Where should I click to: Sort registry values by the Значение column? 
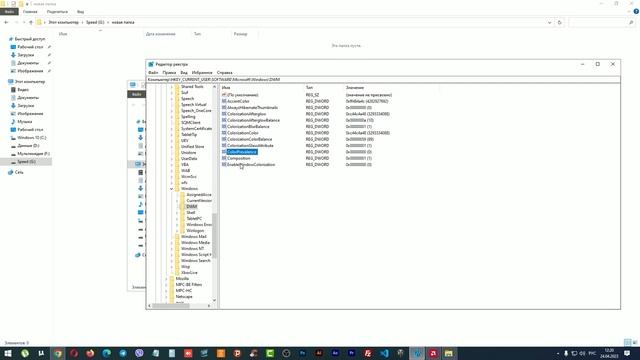coord(355,87)
